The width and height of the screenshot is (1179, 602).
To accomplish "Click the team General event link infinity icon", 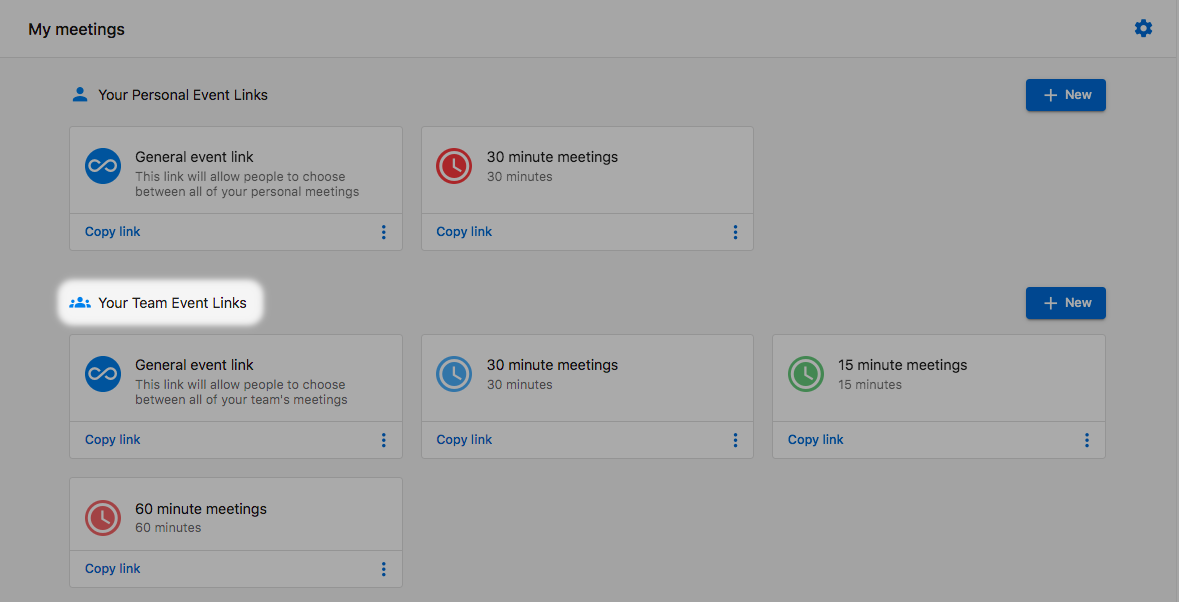I will tap(103, 374).
